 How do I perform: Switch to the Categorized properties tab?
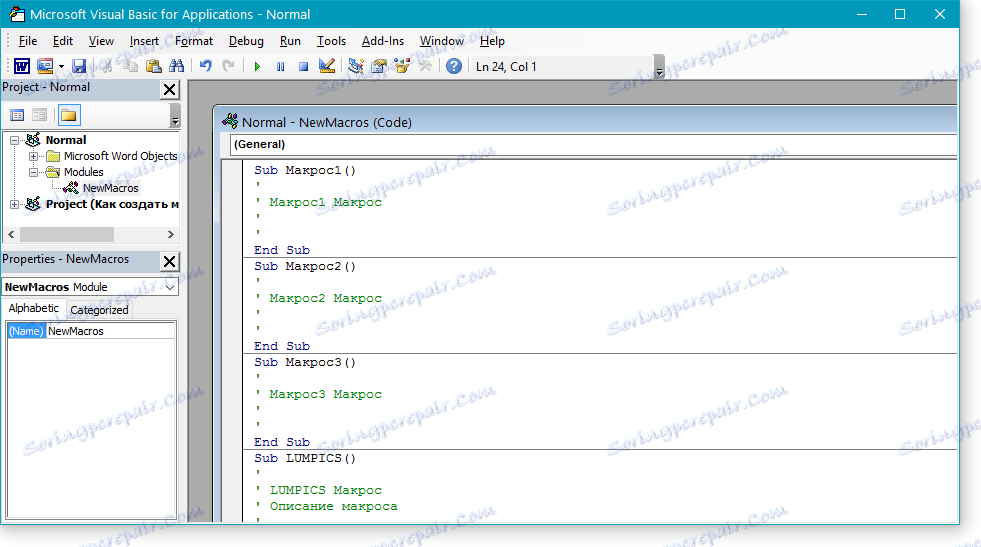[x=99, y=310]
